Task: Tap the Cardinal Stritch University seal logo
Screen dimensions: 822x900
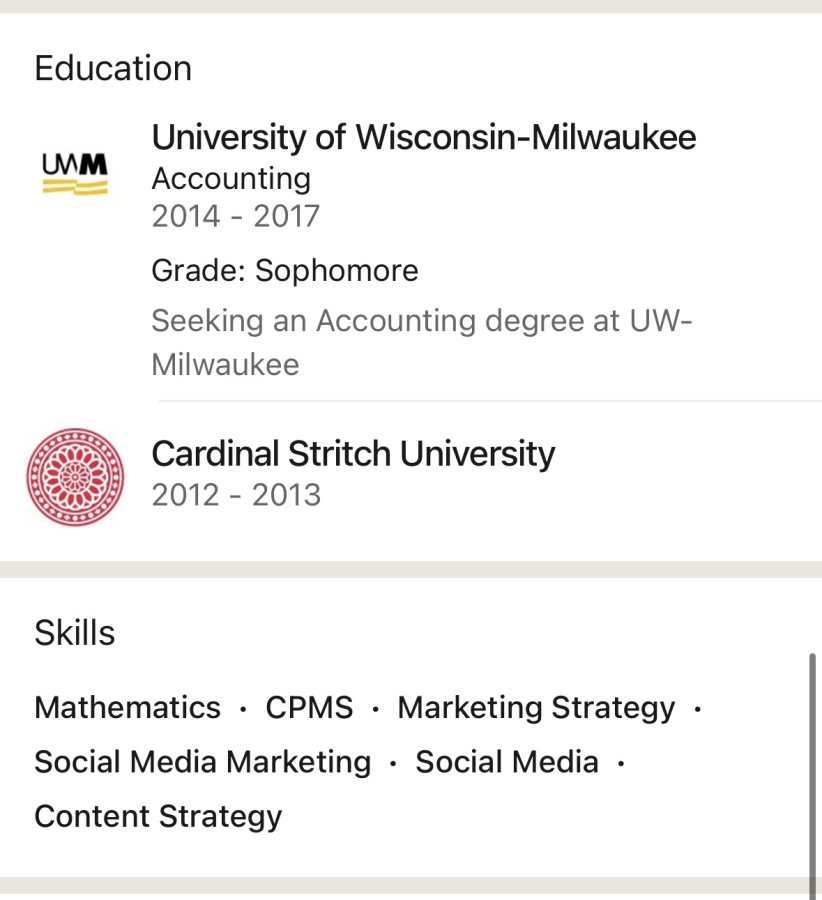Action: 75,476
